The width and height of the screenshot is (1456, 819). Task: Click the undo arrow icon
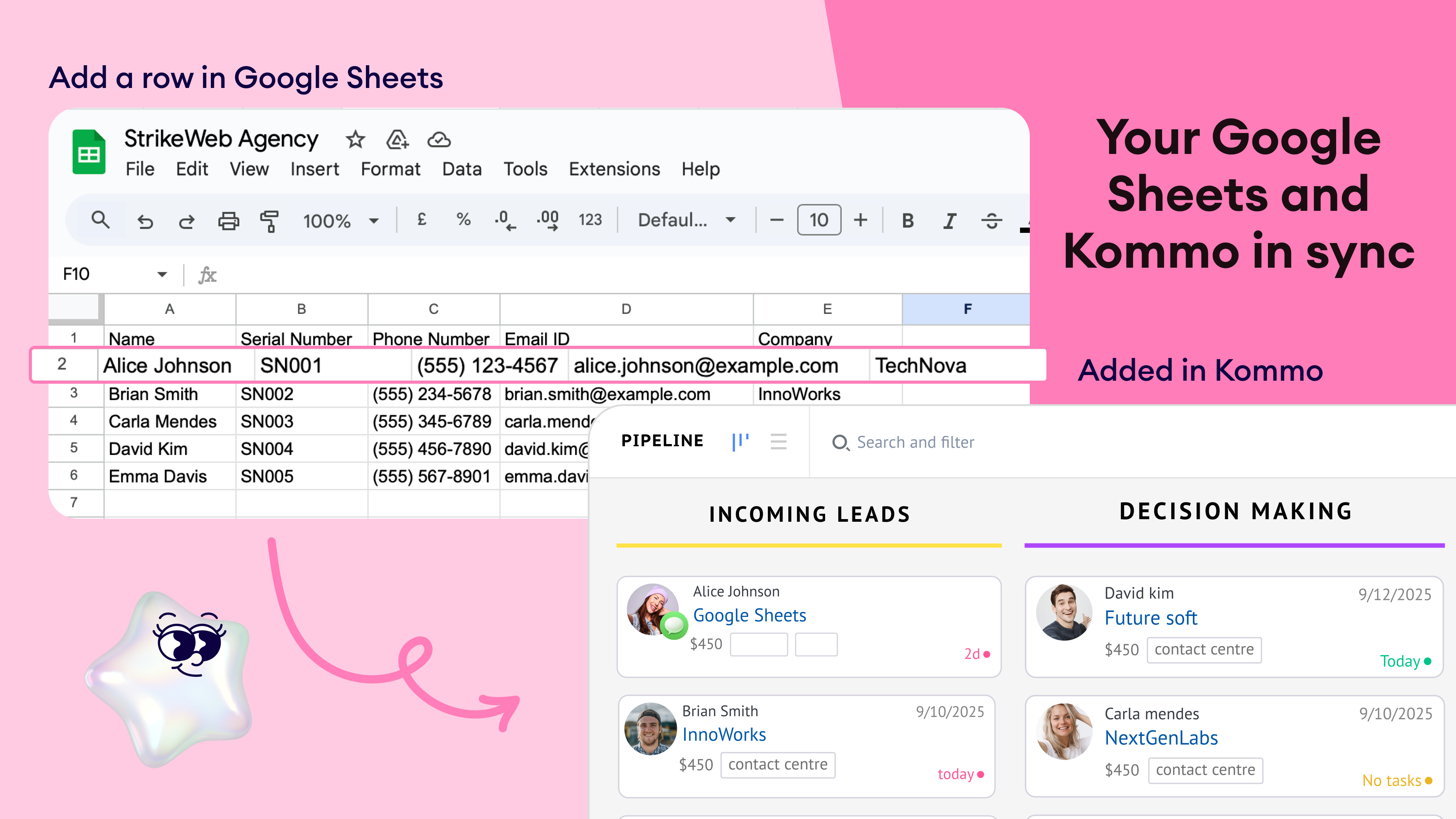(x=145, y=221)
